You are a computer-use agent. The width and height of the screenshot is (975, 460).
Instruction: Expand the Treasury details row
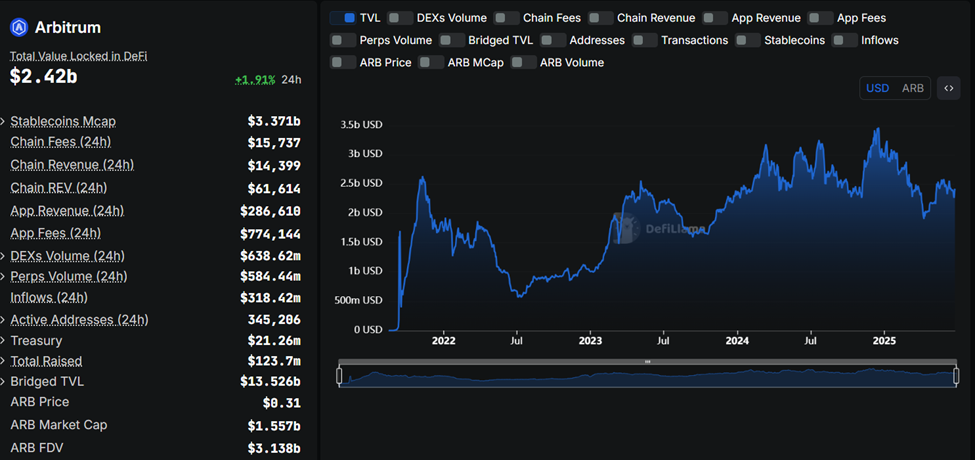point(4,341)
